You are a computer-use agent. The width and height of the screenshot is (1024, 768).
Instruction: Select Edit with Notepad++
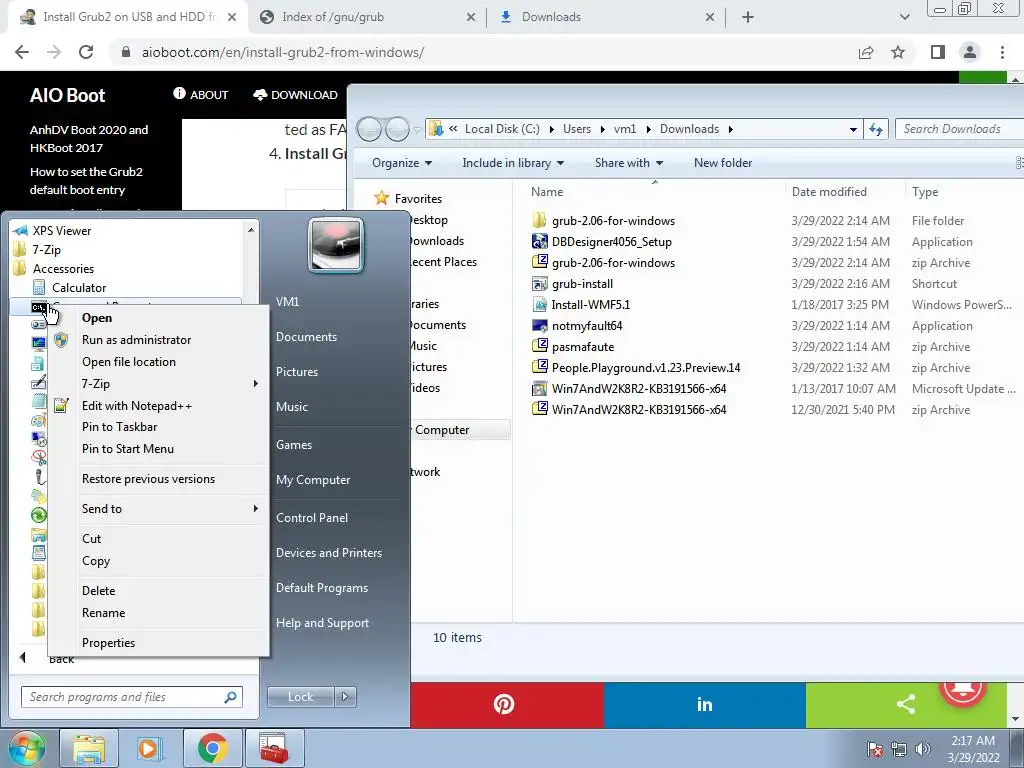pyautogui.click(x=136, y=406)
